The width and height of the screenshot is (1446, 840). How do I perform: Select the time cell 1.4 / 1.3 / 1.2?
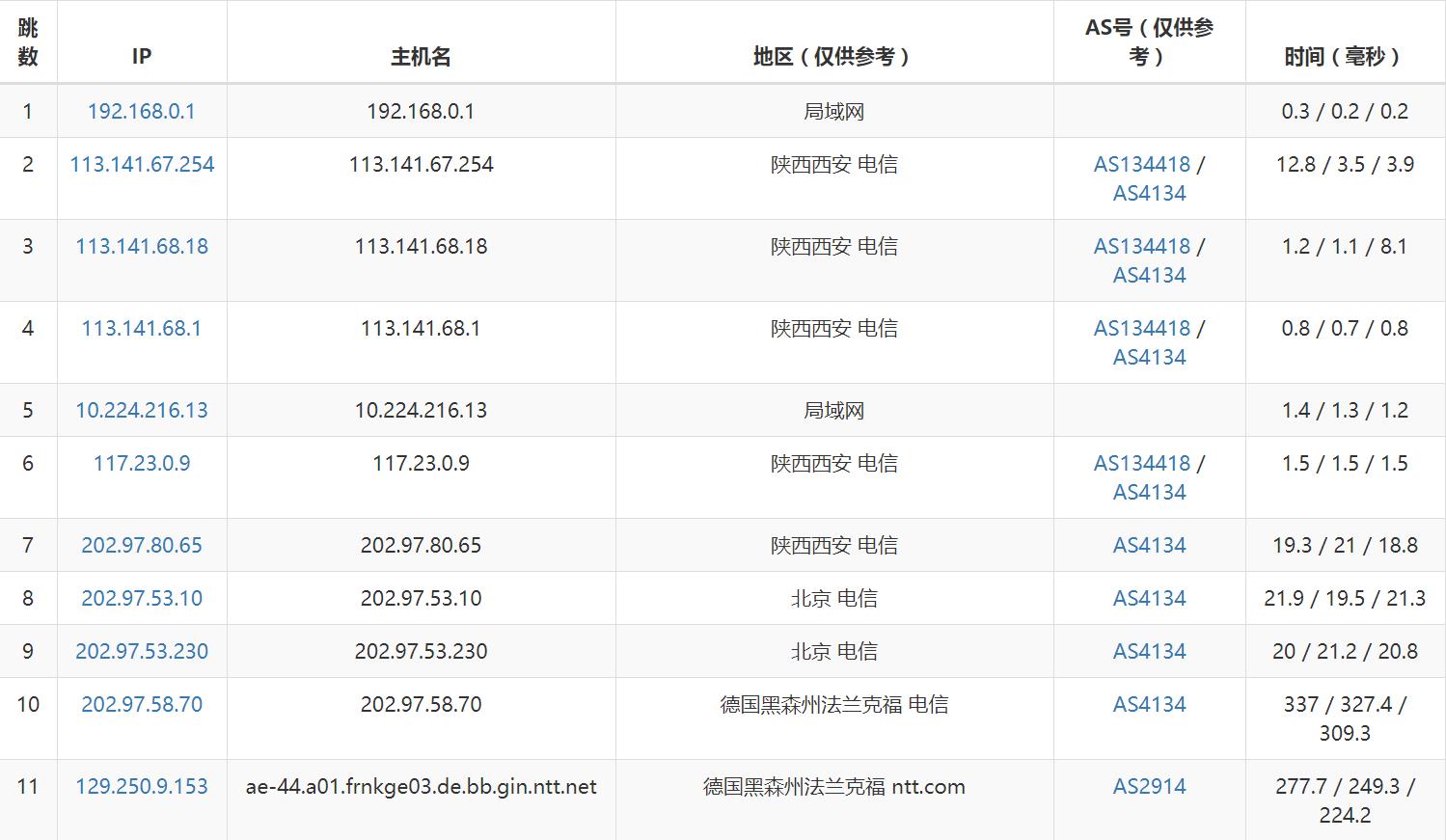pos(1346,410)
